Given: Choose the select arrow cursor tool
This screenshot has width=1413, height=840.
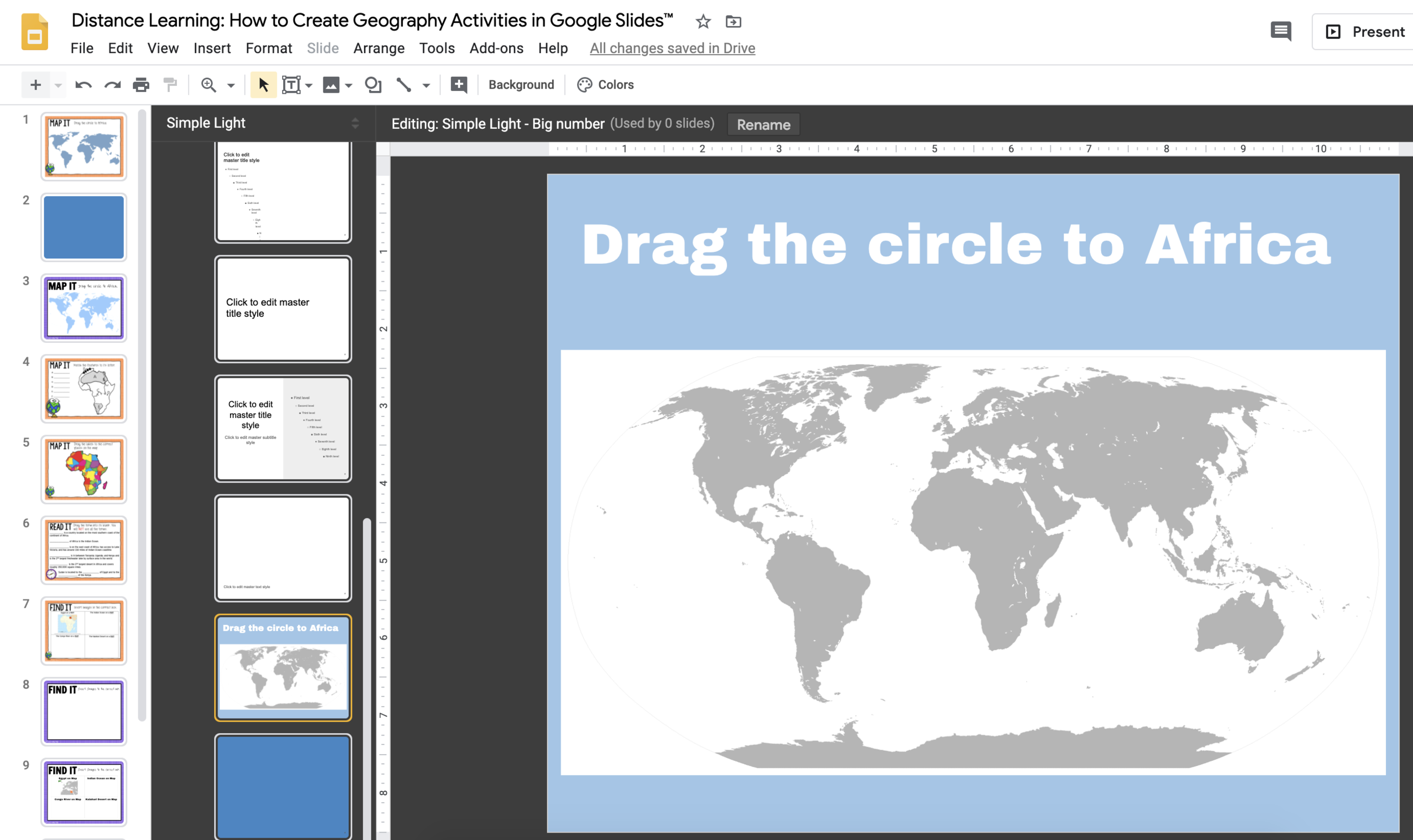Looking at the screenshot, I should [263, 85].
